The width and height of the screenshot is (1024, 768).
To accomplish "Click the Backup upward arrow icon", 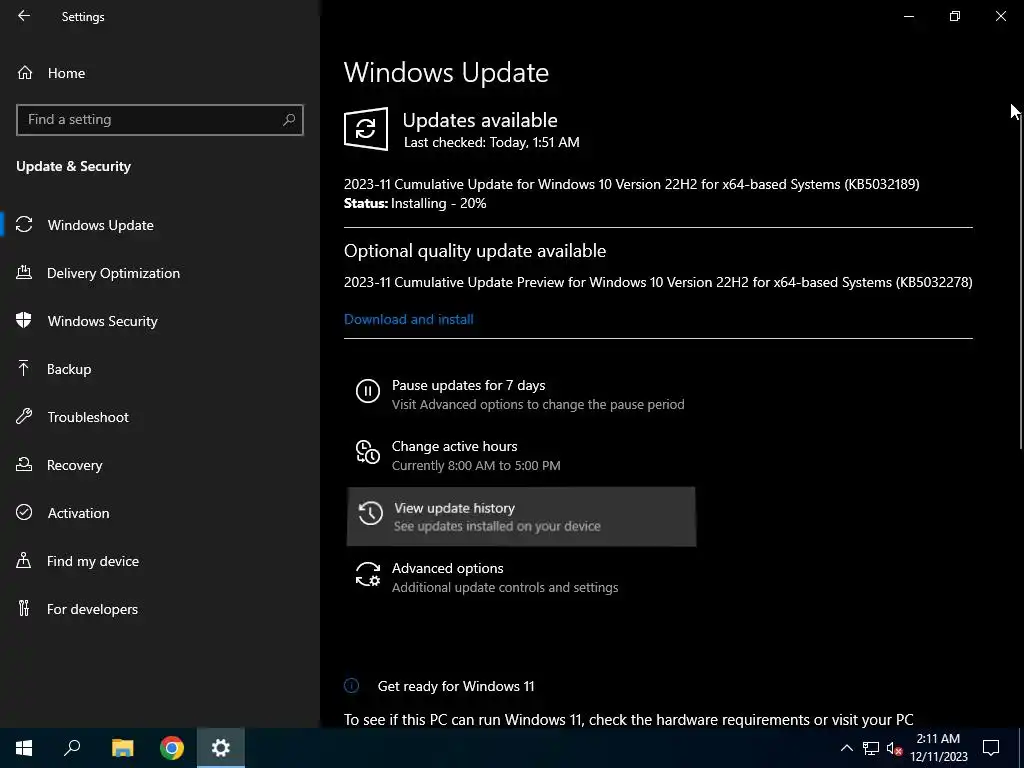I will click(x=24, y=369).
